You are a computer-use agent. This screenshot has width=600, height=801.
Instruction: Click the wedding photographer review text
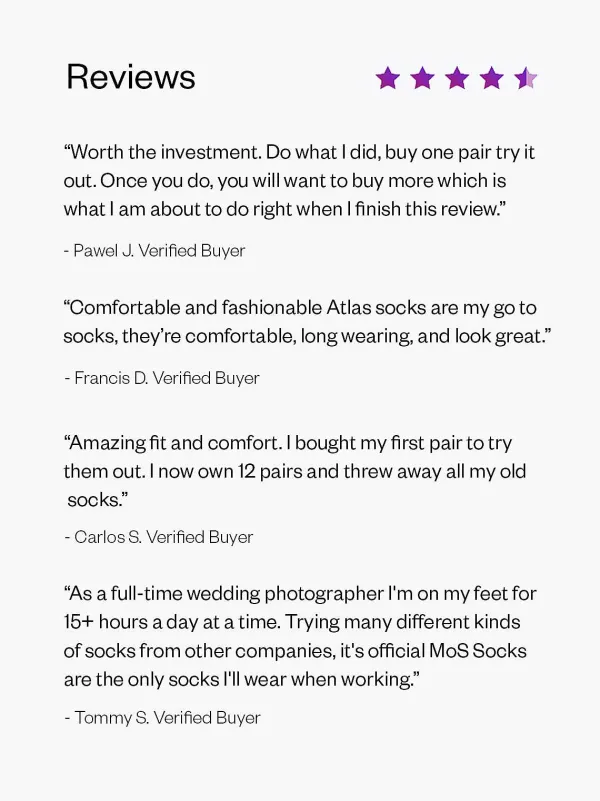(300, 637)
